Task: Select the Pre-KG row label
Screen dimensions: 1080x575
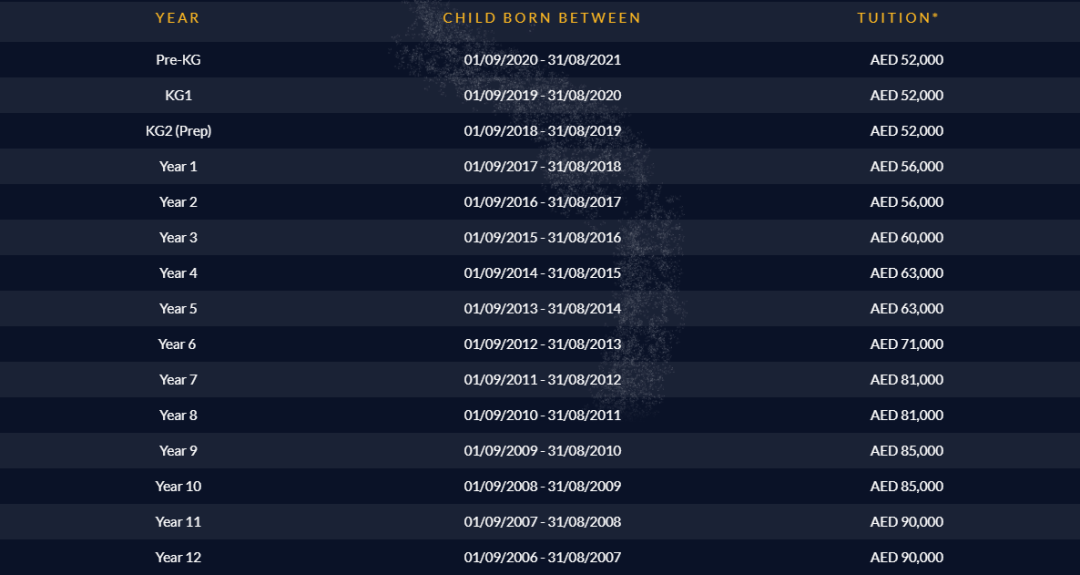Action: pos(178,60)
